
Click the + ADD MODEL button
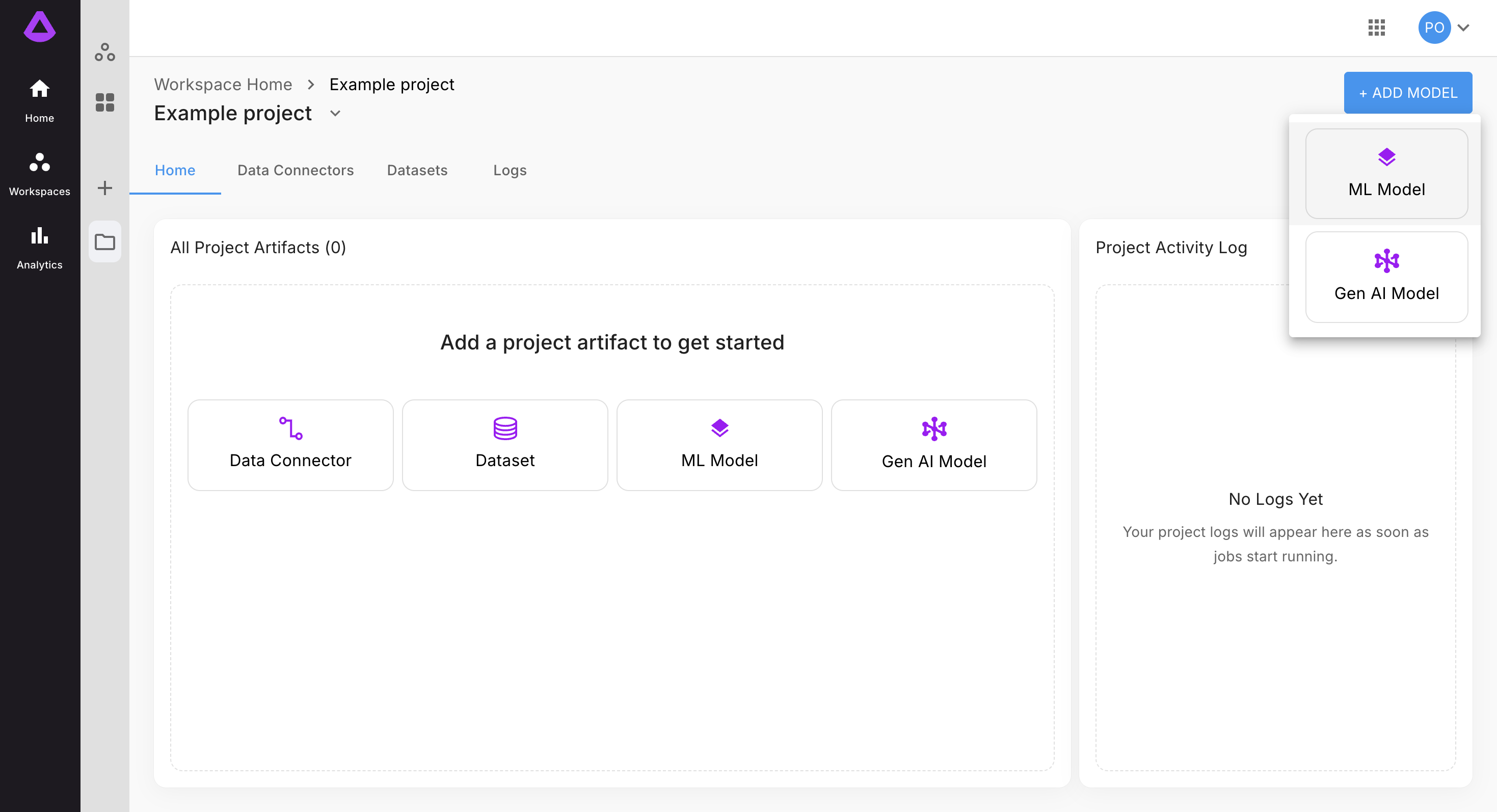1407,92
